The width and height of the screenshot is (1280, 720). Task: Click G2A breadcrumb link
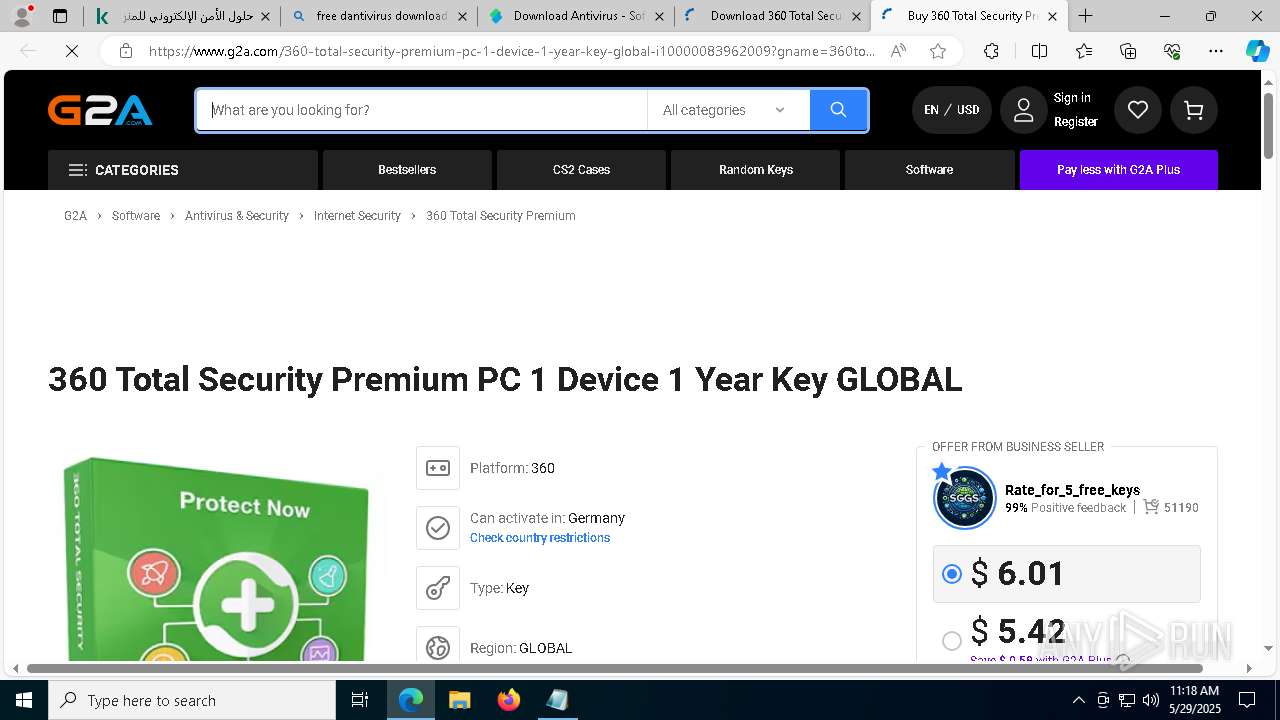click(75, 216)
